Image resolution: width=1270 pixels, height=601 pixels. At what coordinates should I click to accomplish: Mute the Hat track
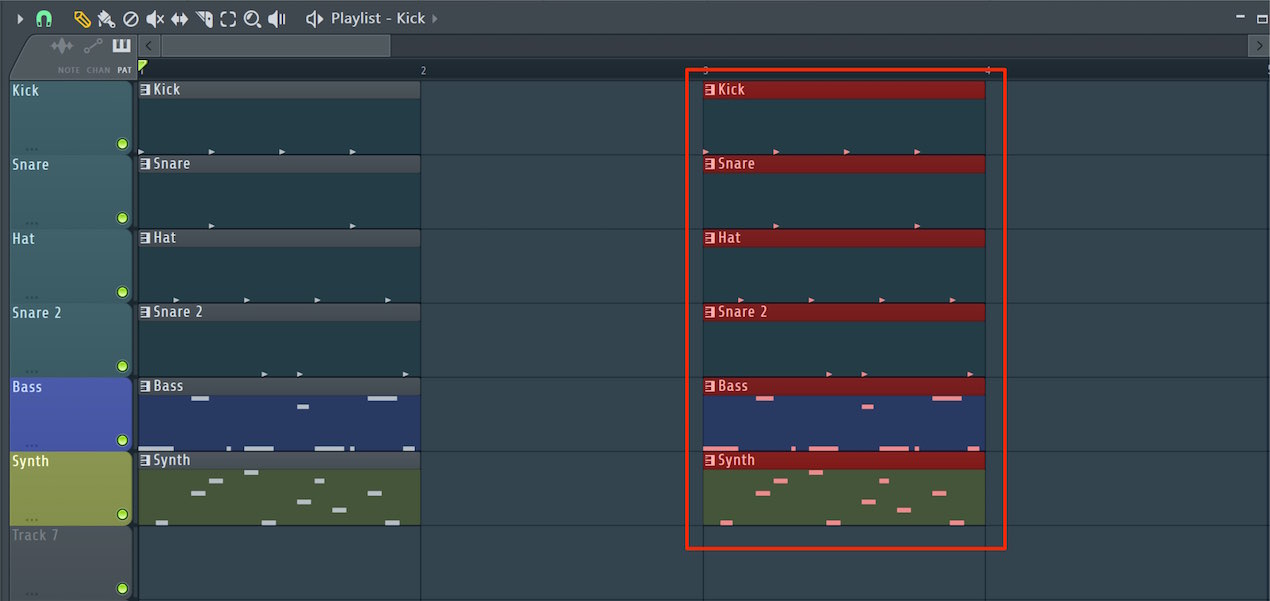coord(122,292)
